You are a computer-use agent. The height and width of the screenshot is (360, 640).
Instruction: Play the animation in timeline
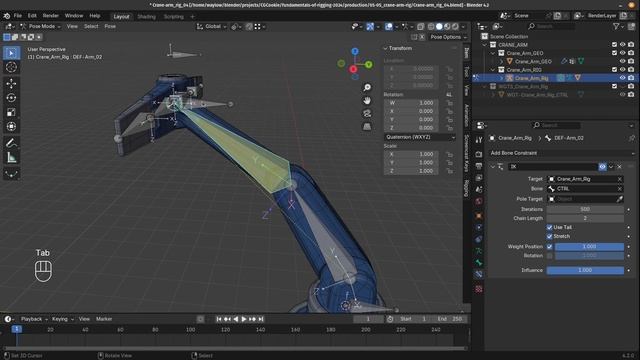[244, 319]
